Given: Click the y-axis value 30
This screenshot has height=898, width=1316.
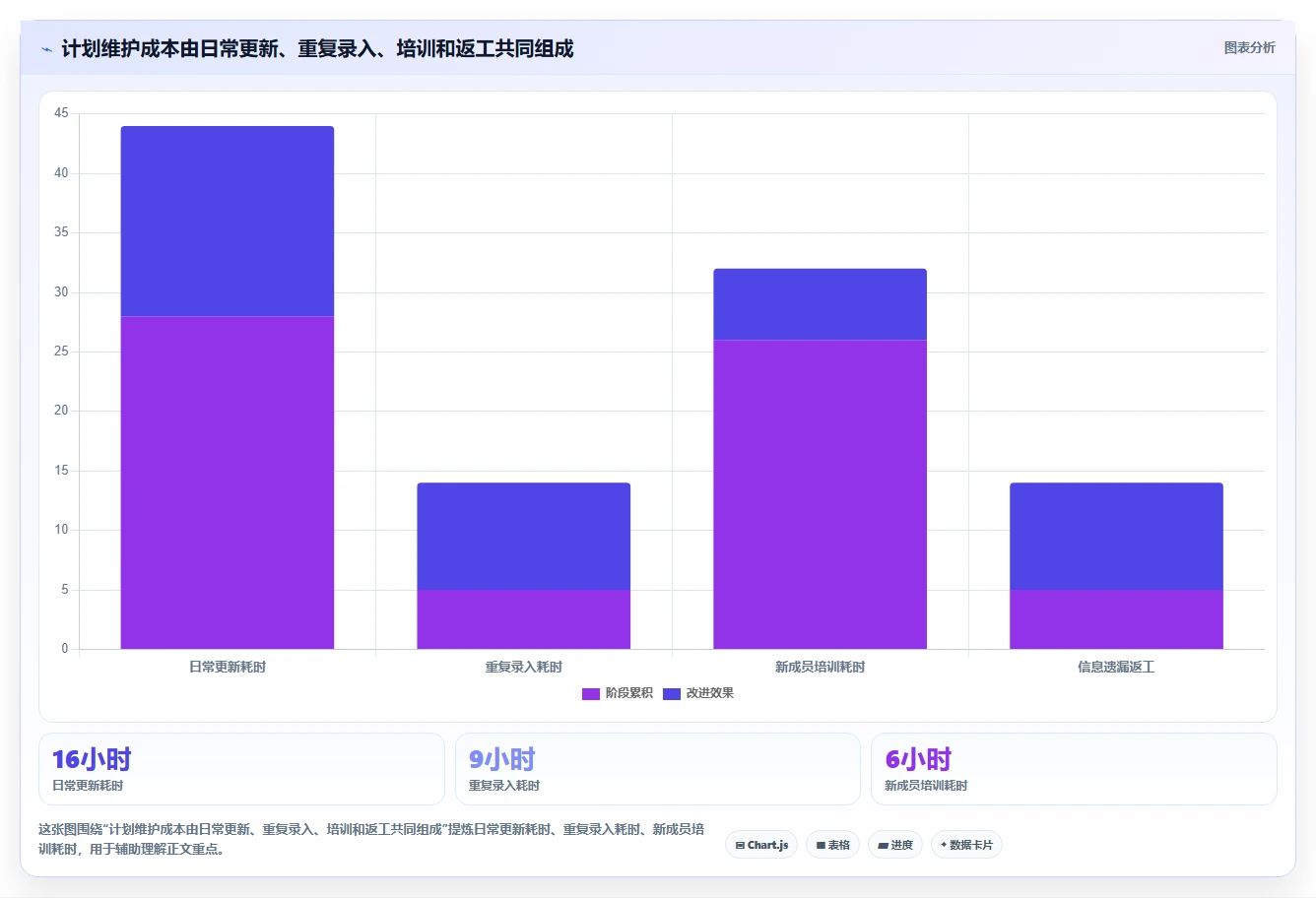Looking at the screenshot, I should point(61,291).
